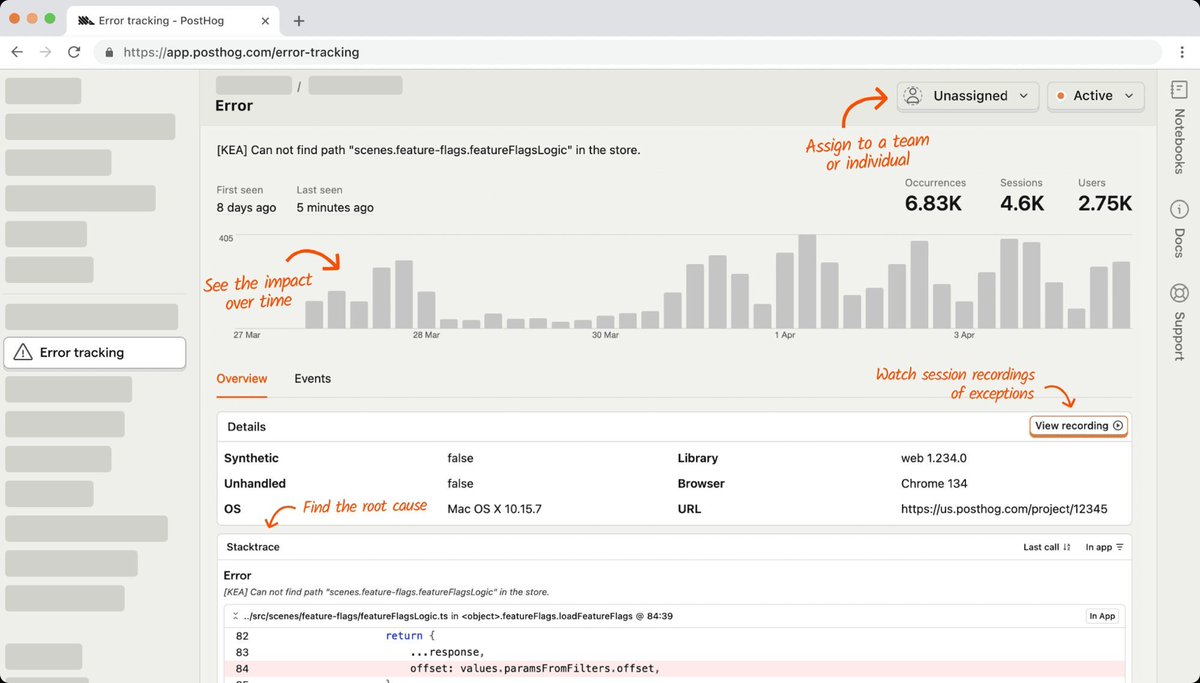Switch to the Overview tab

pos(242,379)
